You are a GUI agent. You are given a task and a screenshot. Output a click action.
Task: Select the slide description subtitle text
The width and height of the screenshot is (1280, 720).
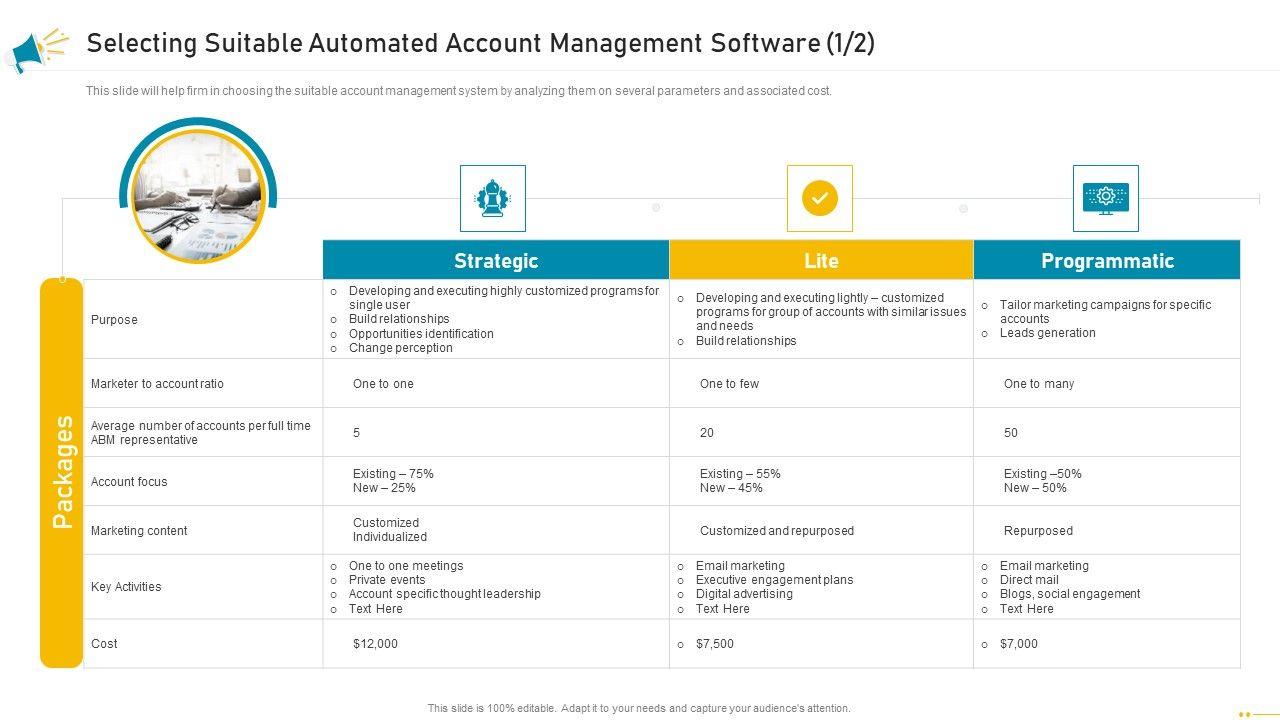pos(458,91)
